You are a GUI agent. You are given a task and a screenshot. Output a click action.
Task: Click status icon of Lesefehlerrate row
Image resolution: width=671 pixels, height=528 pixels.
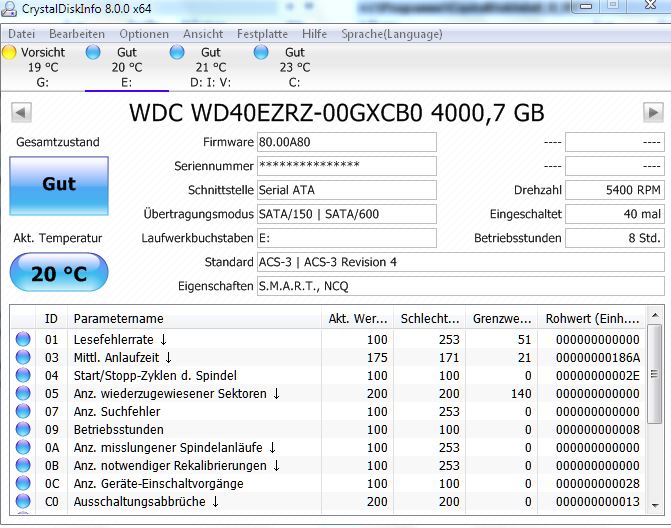click(23, 339)
